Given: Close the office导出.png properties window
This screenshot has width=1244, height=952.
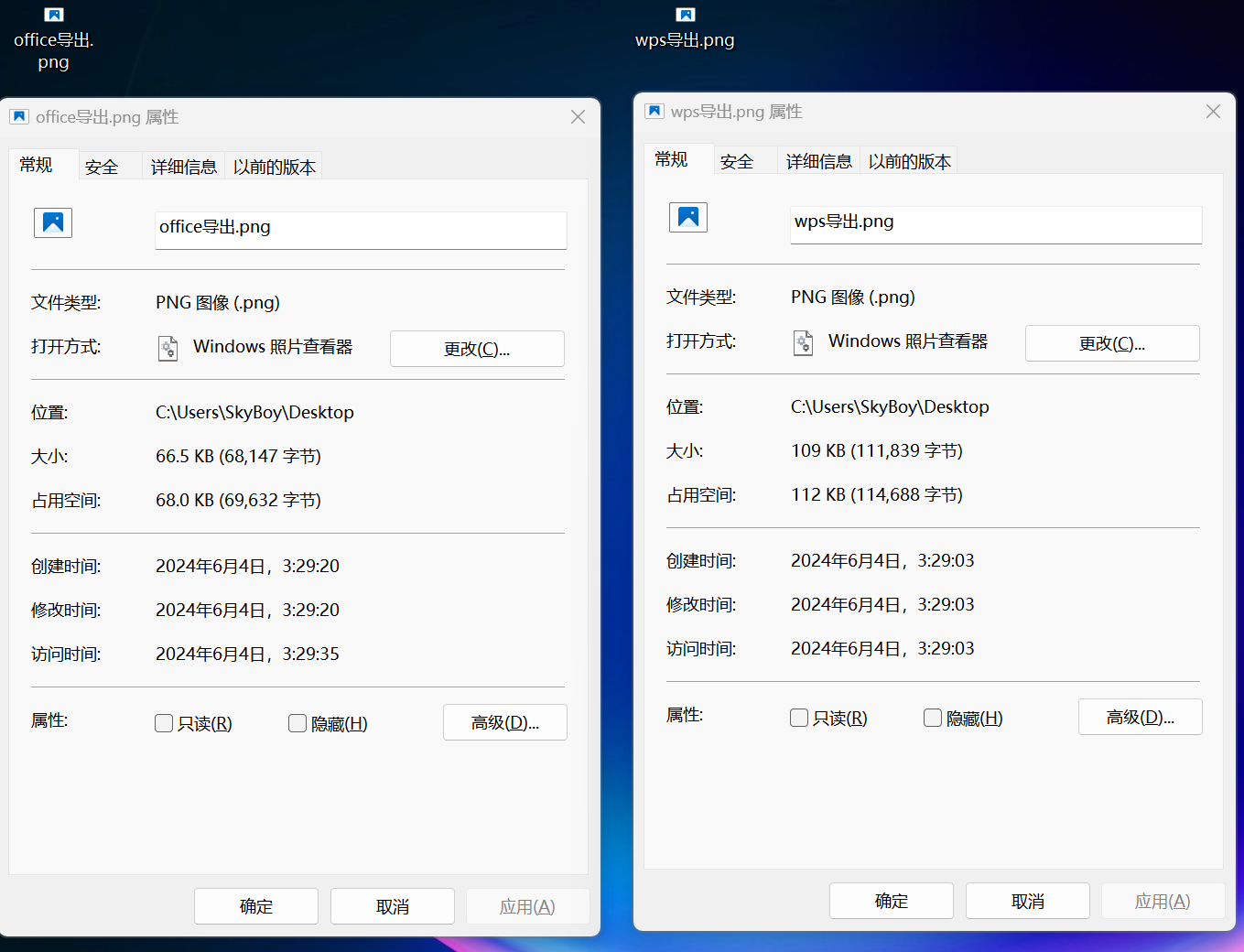Looking at the screenshot, I should tap(578, 117).
